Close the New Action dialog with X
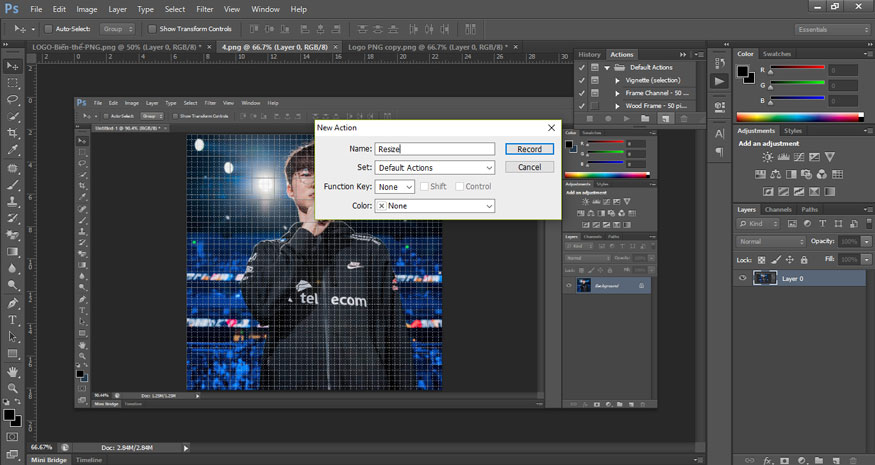This screenshot has width=875, height=465. (x=551, y=128)
